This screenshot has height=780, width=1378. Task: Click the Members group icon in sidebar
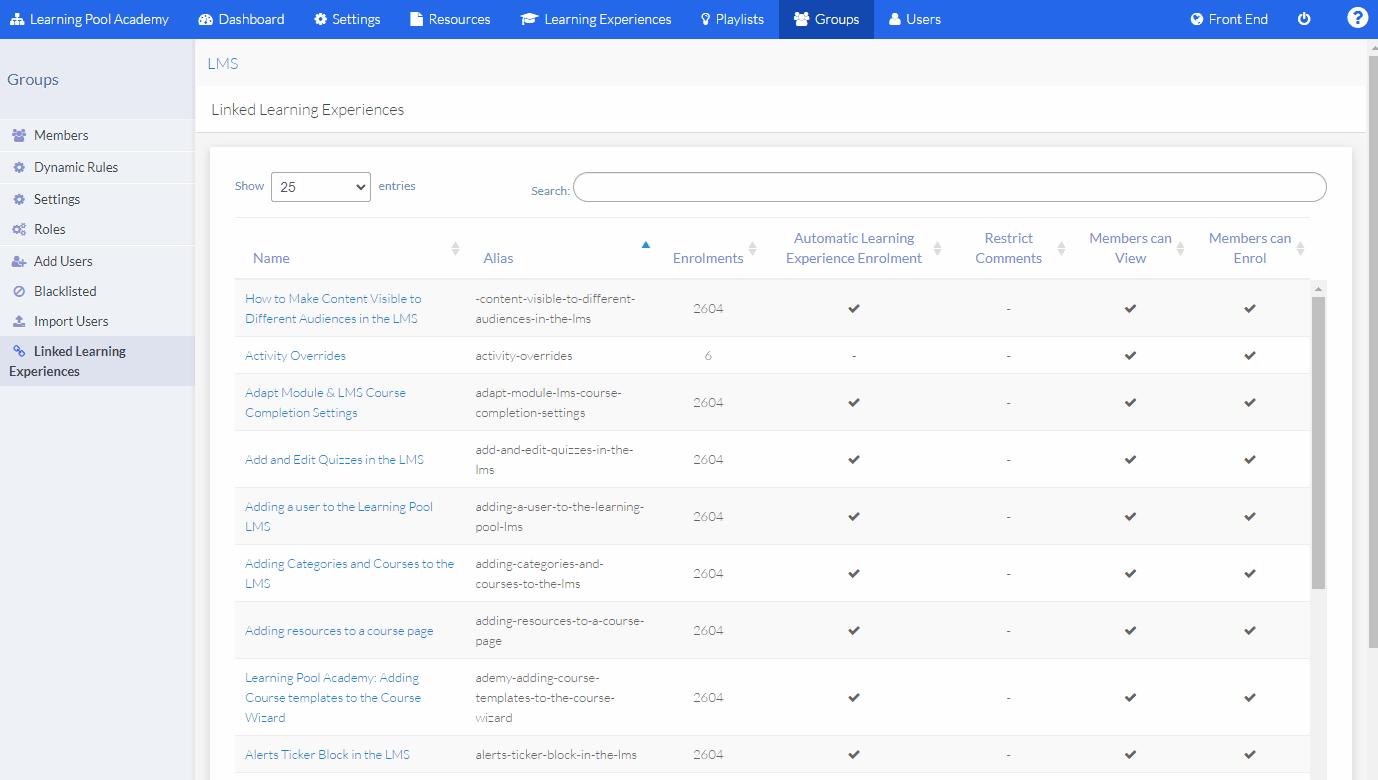(x=19, y=135)
